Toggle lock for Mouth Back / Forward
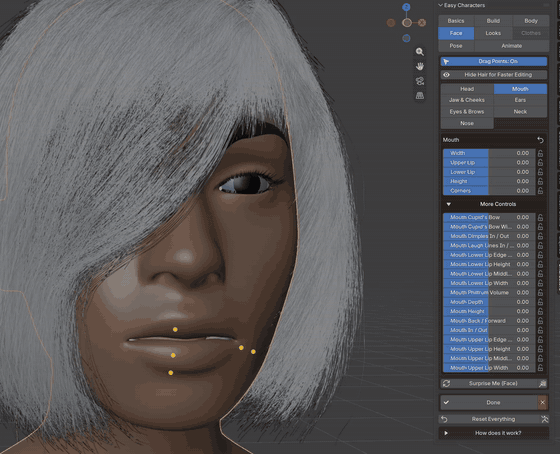 (x=540, y=321)
